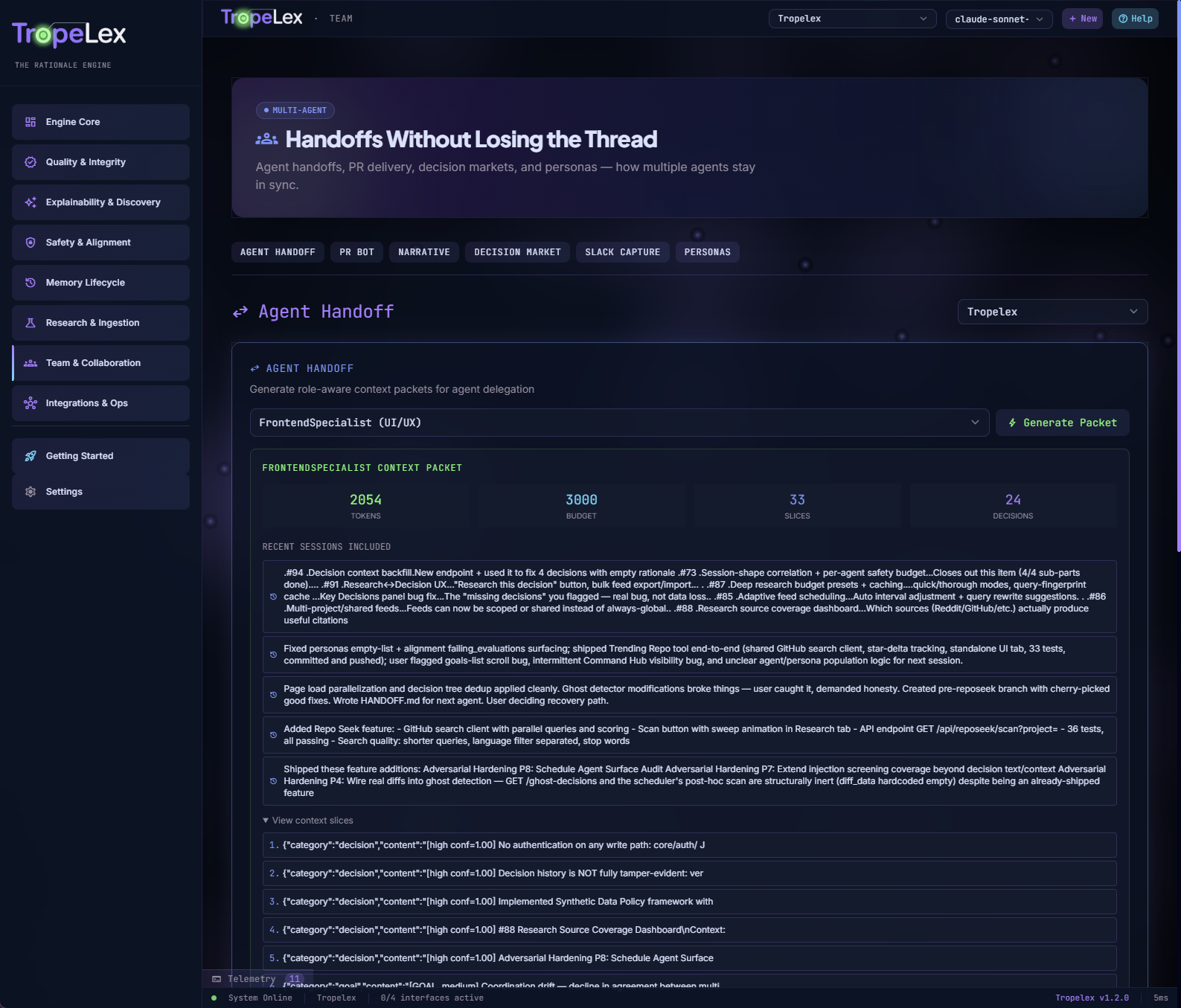Click the session entry starting with Added Repo Seek feature

[689, 735]
